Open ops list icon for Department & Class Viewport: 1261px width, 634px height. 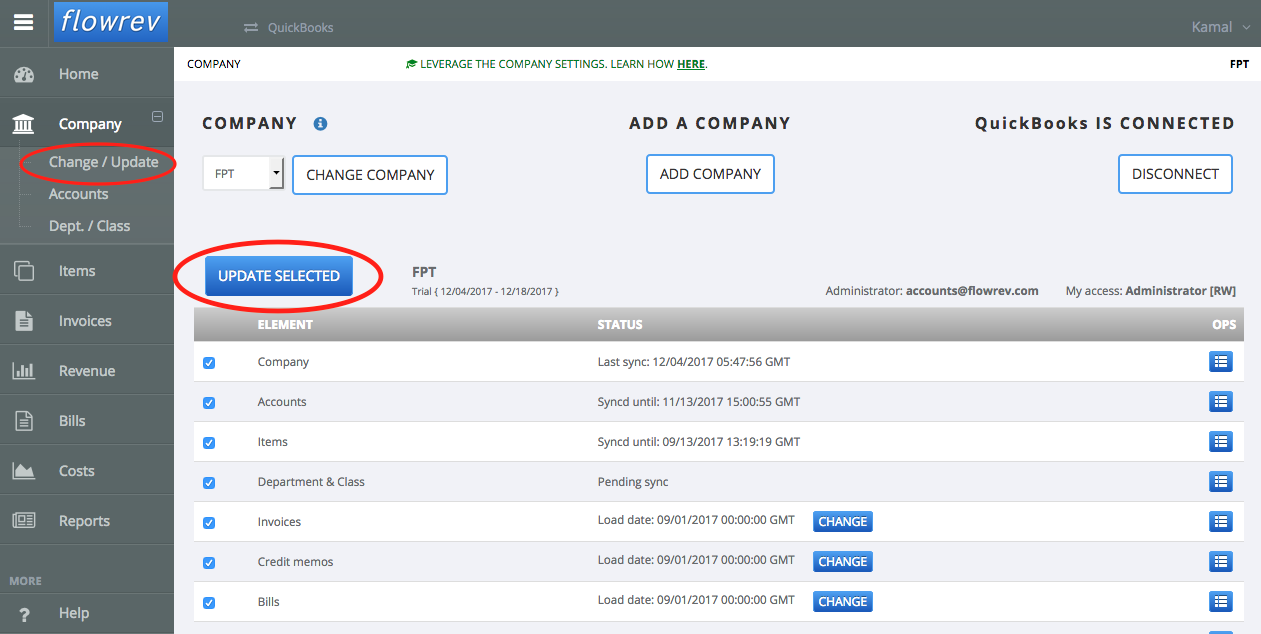[1221, 482]
